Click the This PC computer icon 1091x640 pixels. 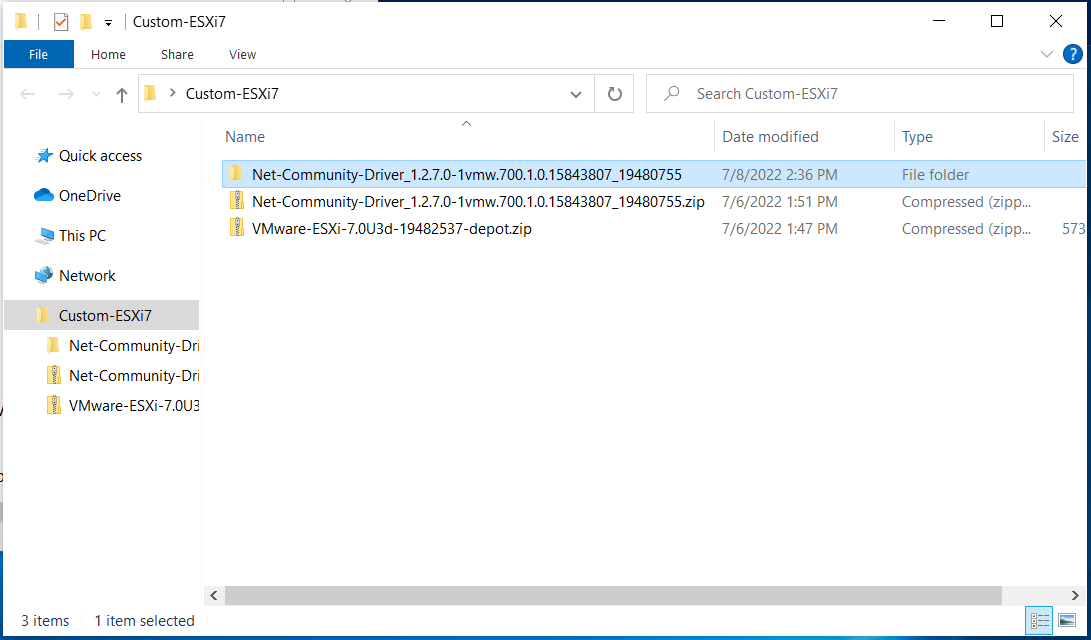44,236
